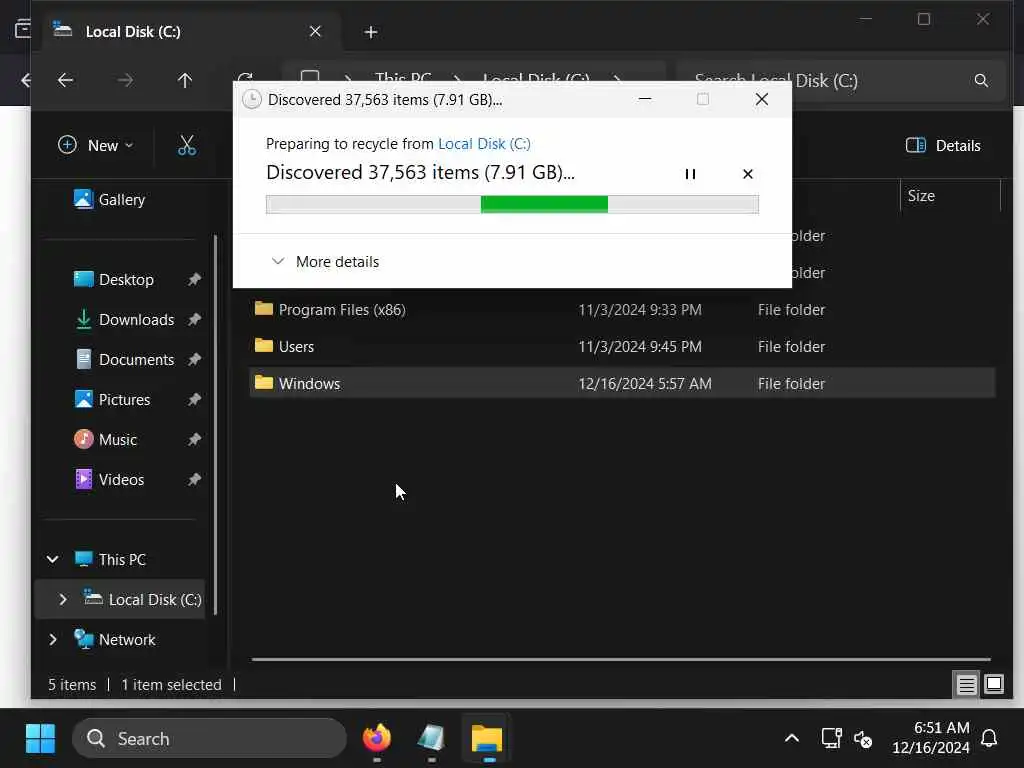
Task: Open Firefox from the taskbar
Action: 376,738
